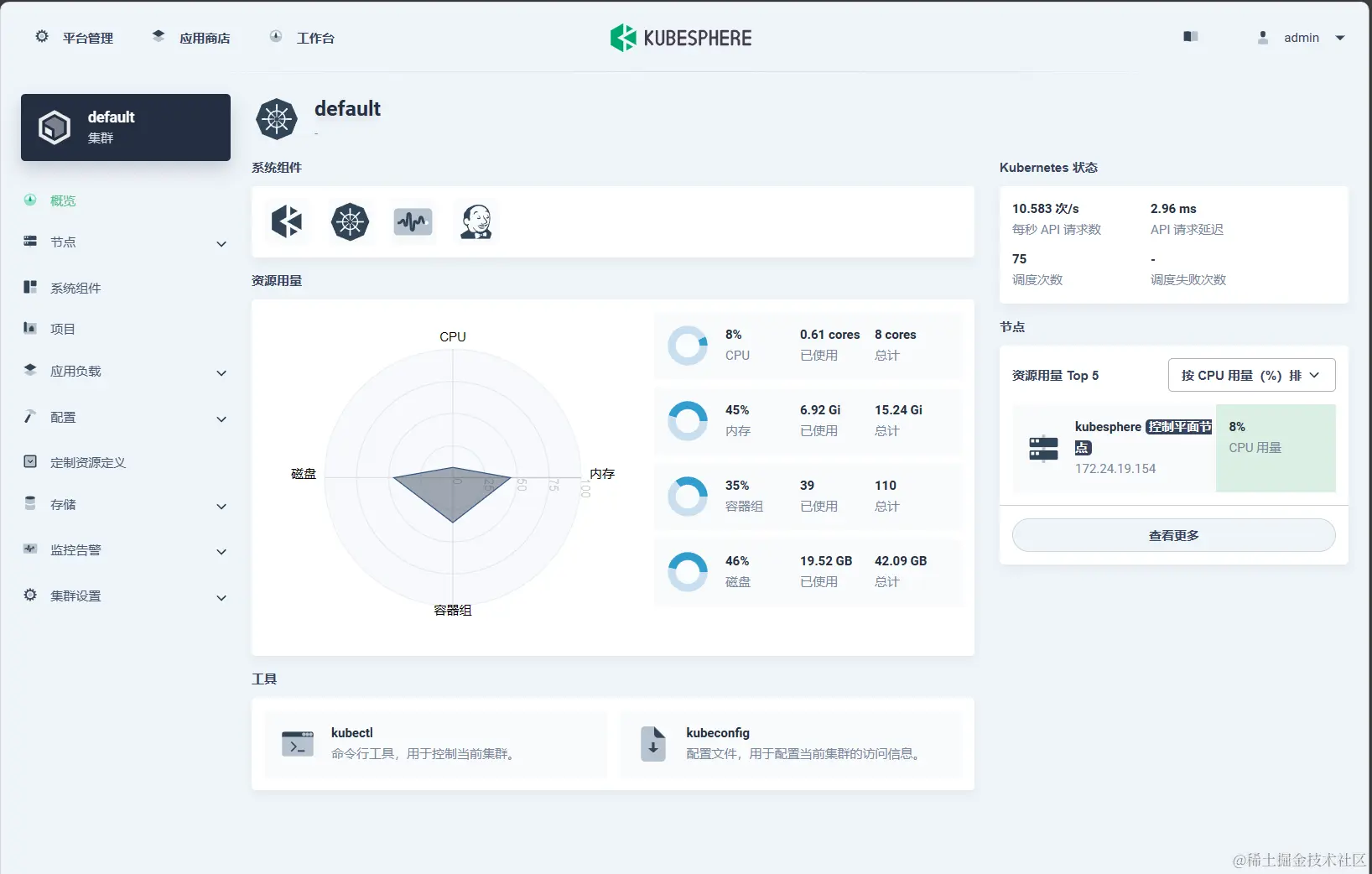Screen dimensions: 1372x874
Task: Click the KubeSphere logo in header
Action: click(680, 38)
